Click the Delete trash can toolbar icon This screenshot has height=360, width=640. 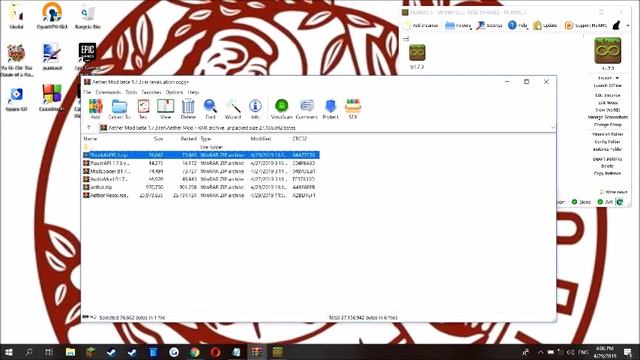tap(188, 109)
